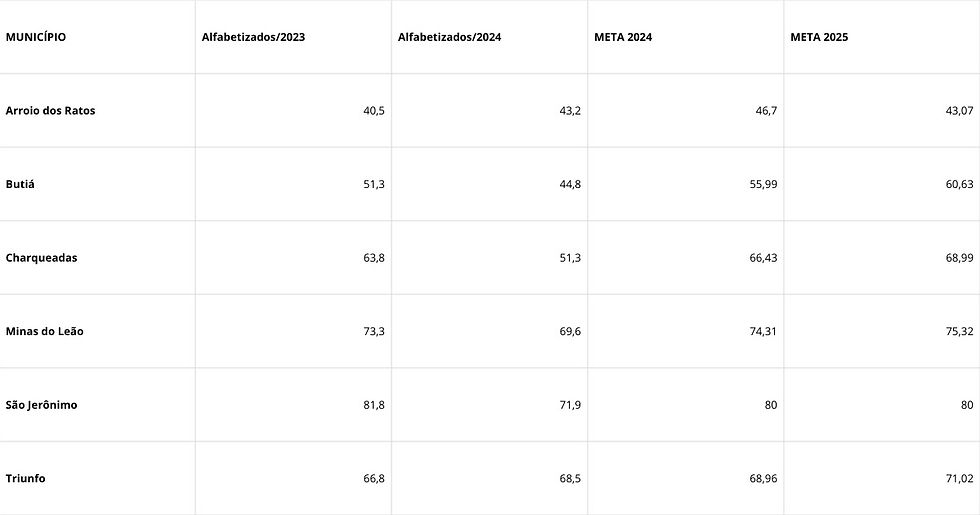Select São Jerônimo's 2023 value 81,8
The width and height of the screenshot is (980, 515).
click(374, 405)
